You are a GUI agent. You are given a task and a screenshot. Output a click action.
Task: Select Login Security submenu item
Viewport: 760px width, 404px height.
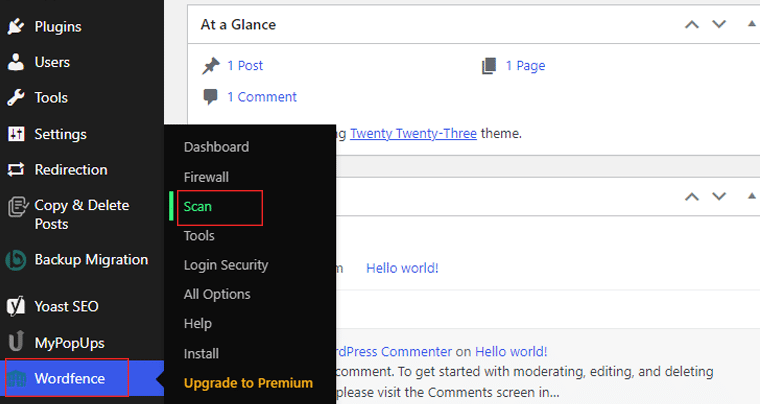click(x=226, y=265)
